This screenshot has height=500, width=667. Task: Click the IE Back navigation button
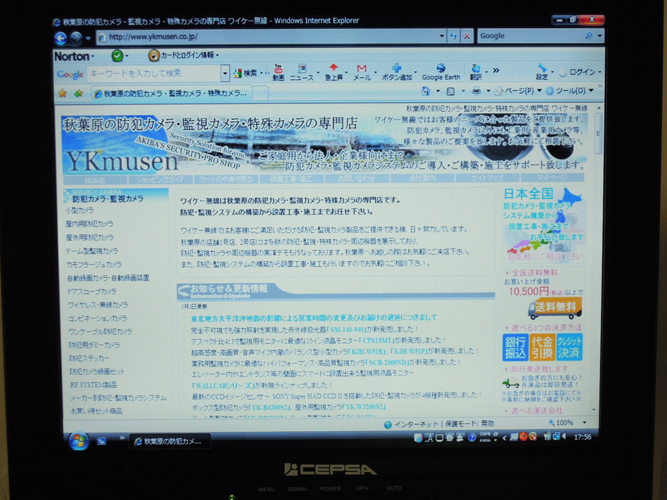62,38
